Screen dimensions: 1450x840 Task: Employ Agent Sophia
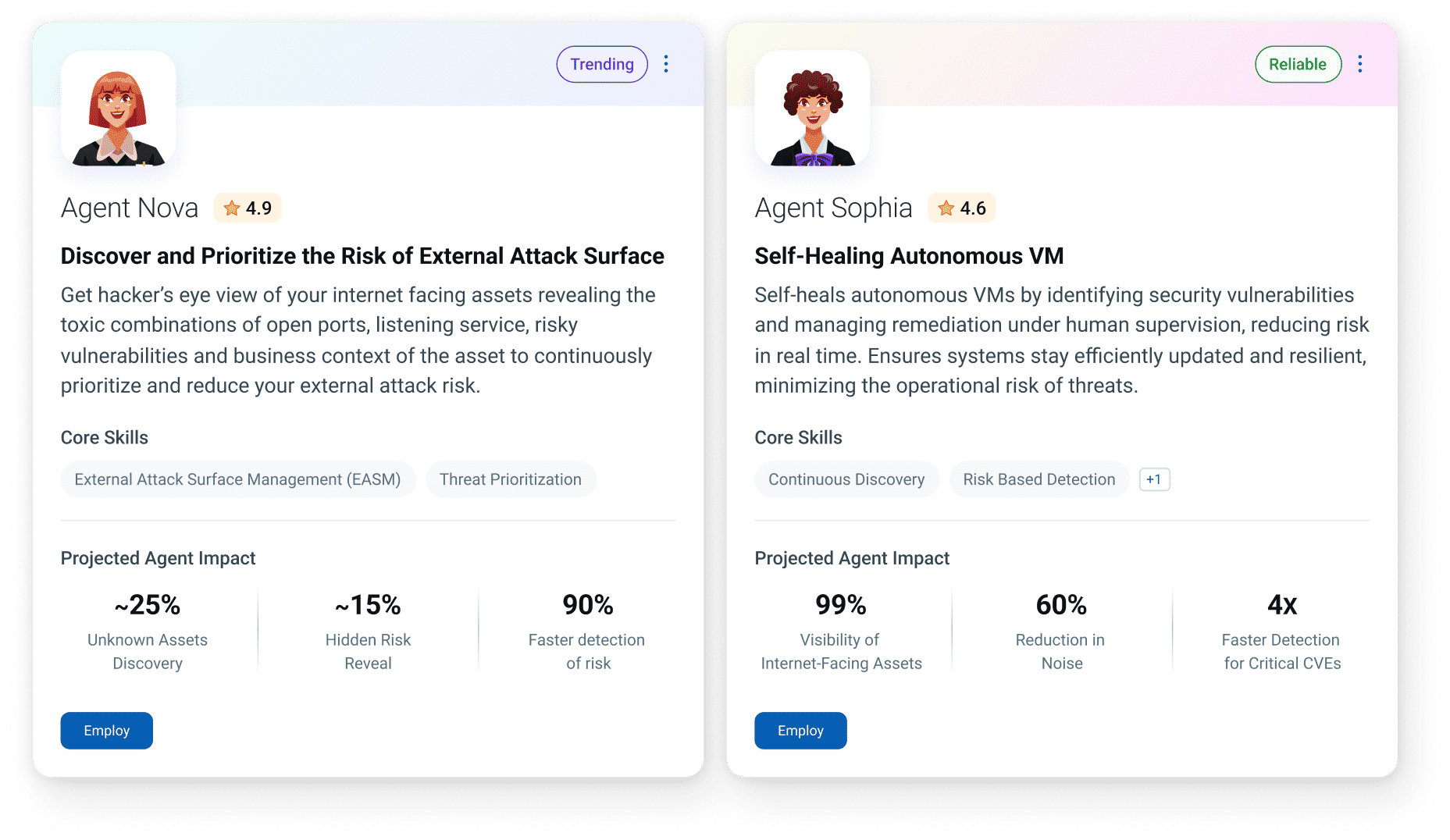pyautogui.click(x=800, y=731)
